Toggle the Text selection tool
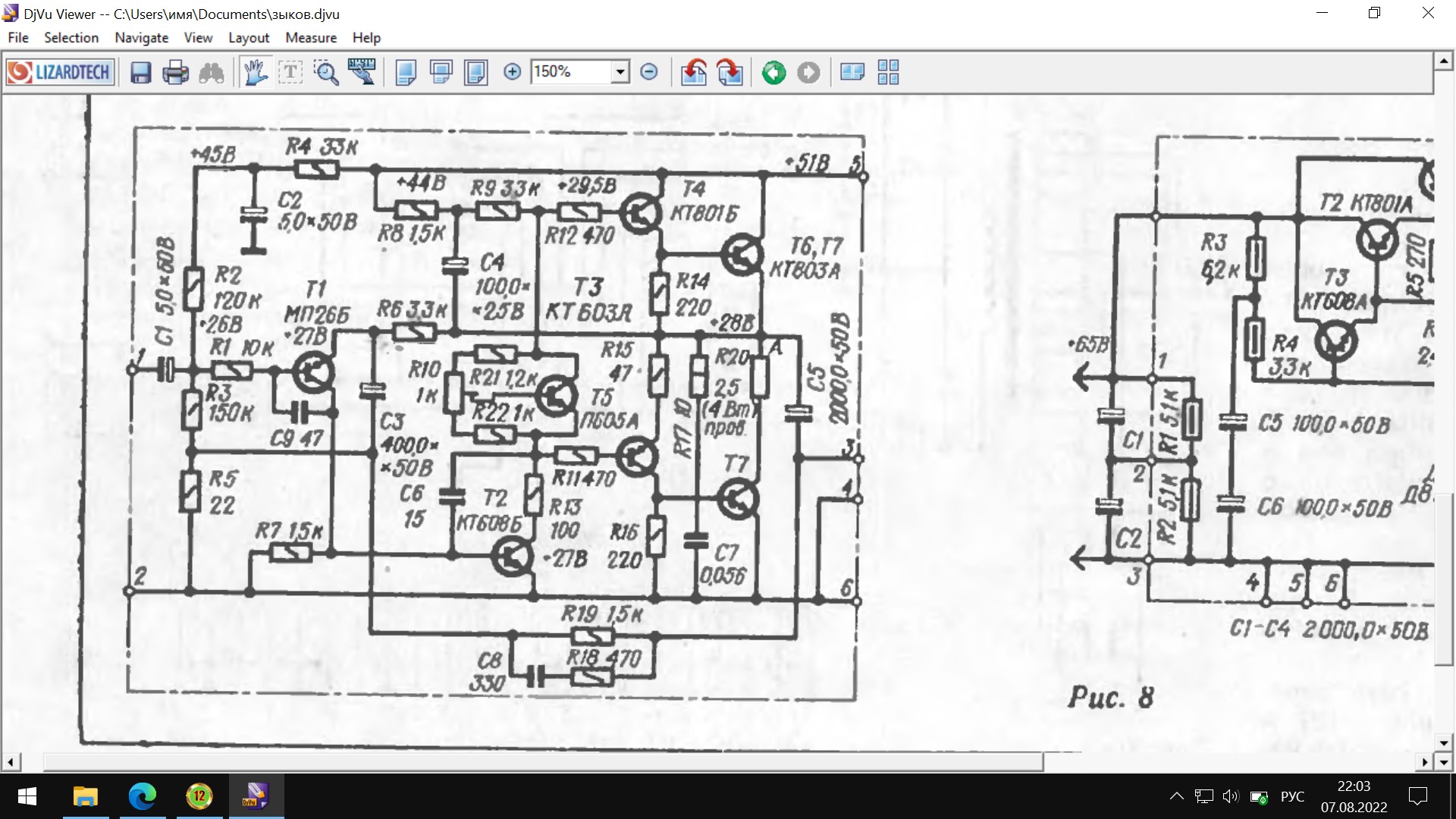The height and width of the screenshot is (819, 1456). [290, 73]
